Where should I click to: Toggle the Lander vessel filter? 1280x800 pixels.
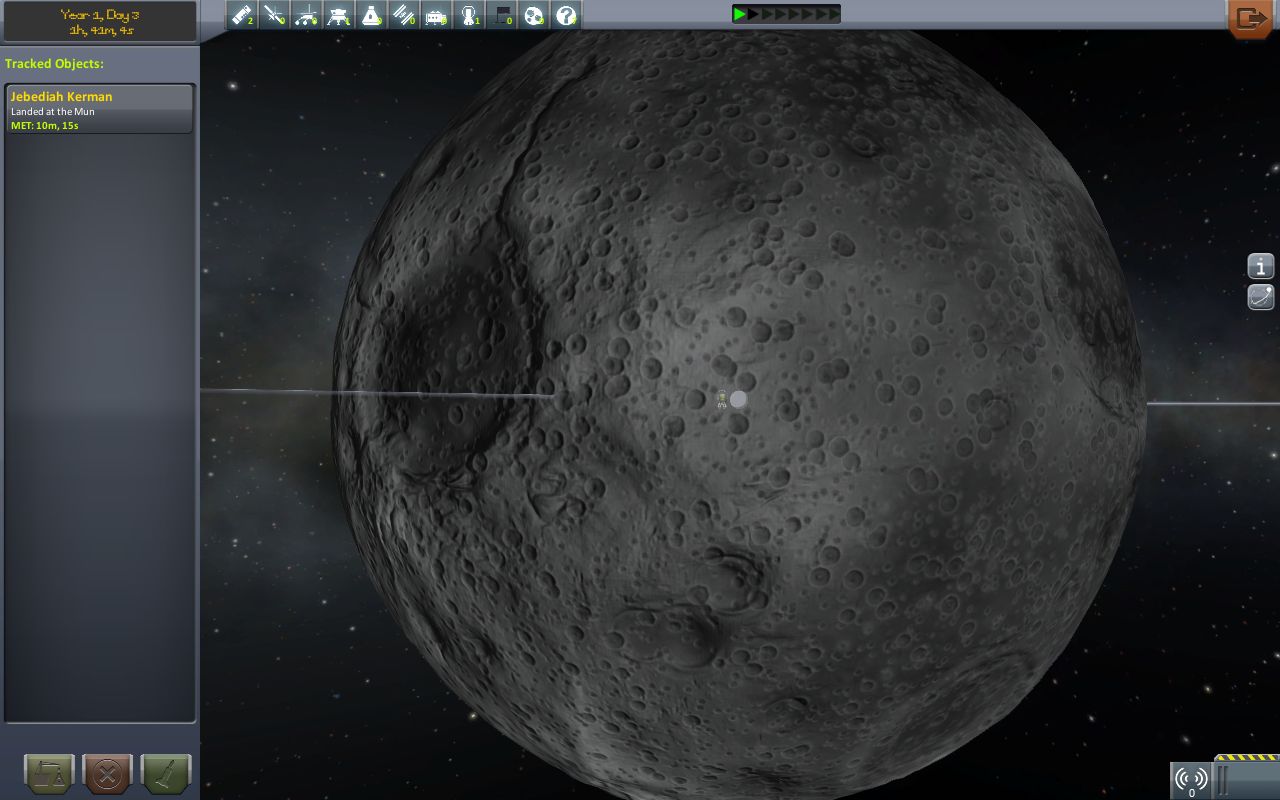339,15
